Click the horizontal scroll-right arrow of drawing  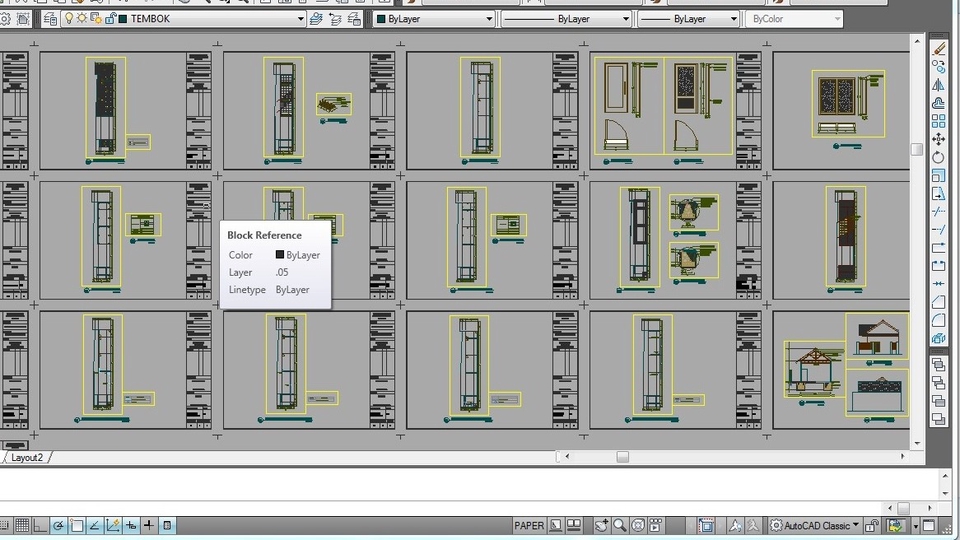click(902, 457)
